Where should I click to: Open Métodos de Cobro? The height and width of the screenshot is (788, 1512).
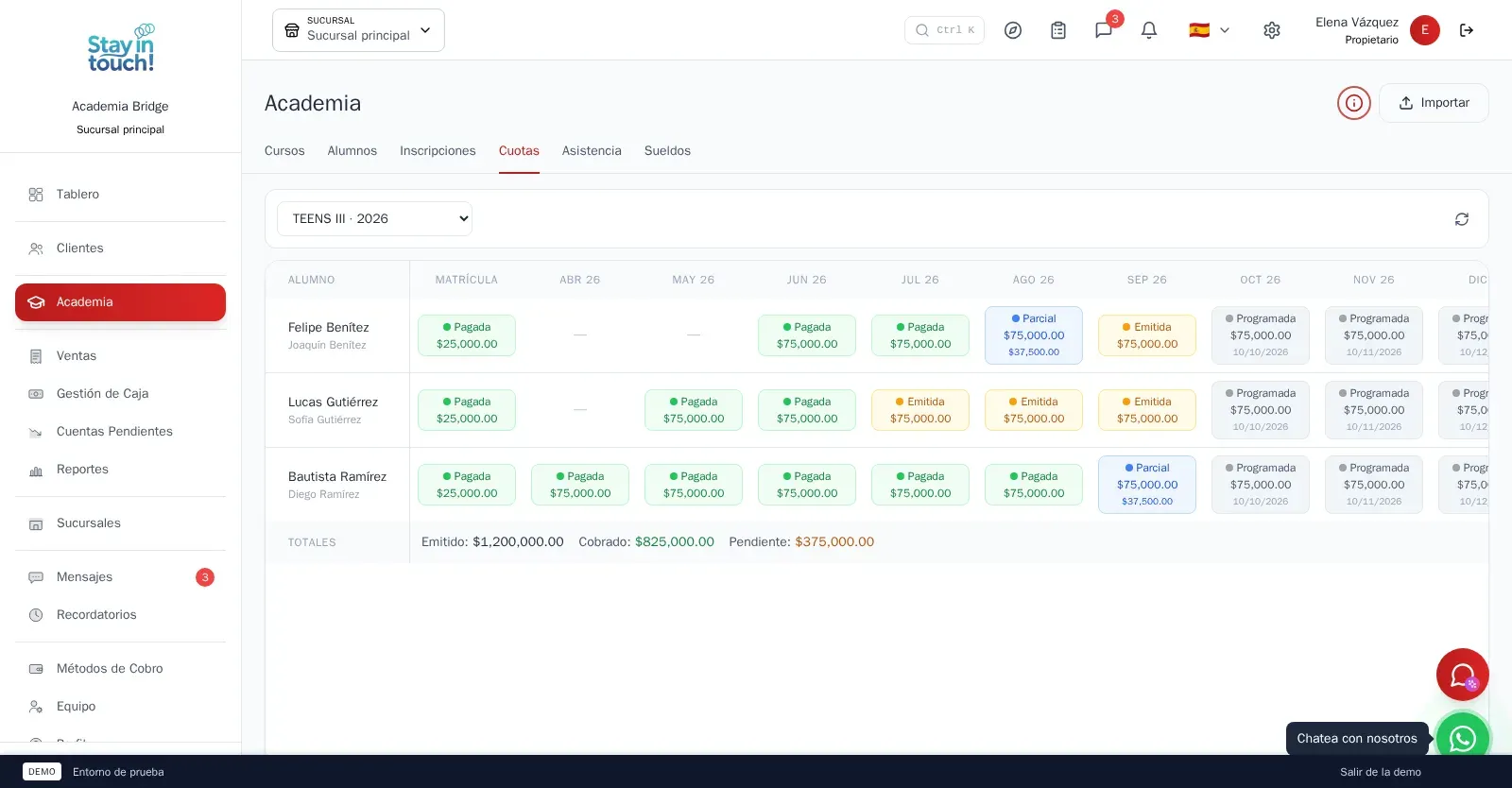(x=121, y=669)
